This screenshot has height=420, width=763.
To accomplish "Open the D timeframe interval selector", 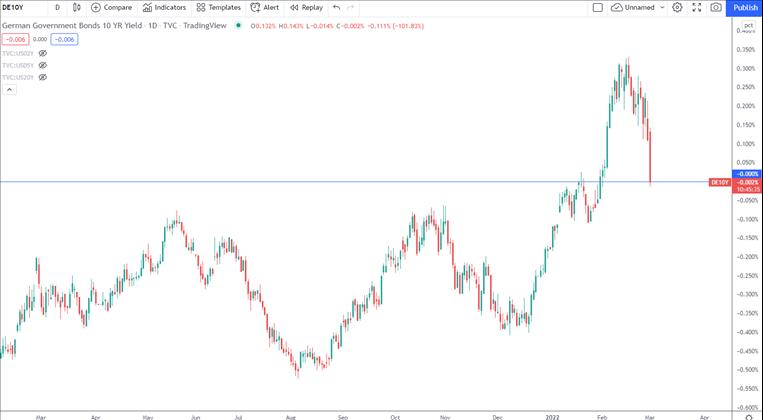I will pyautogui.click(x=57, y=7).
